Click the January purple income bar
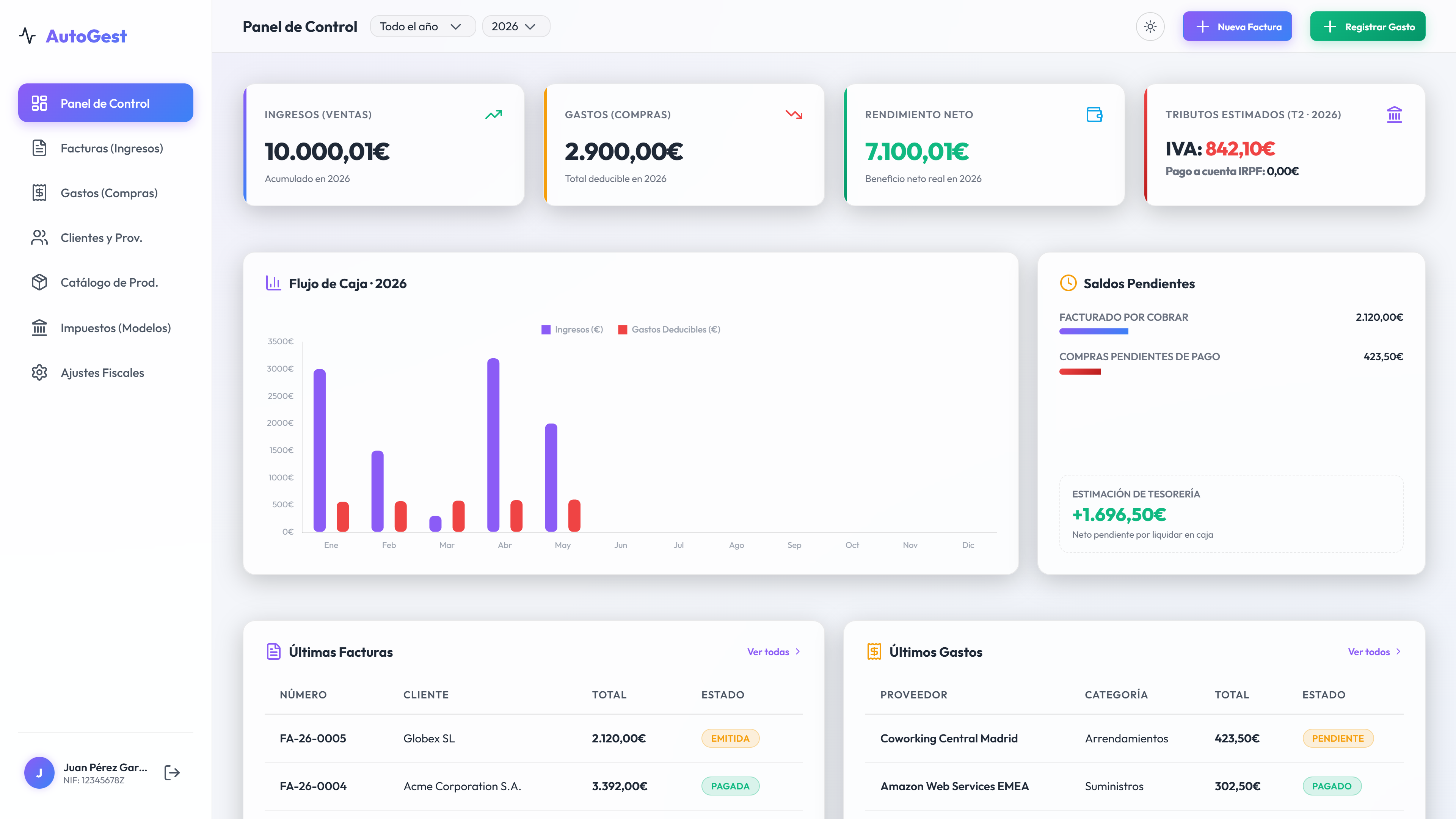 (x=319, y=450)
